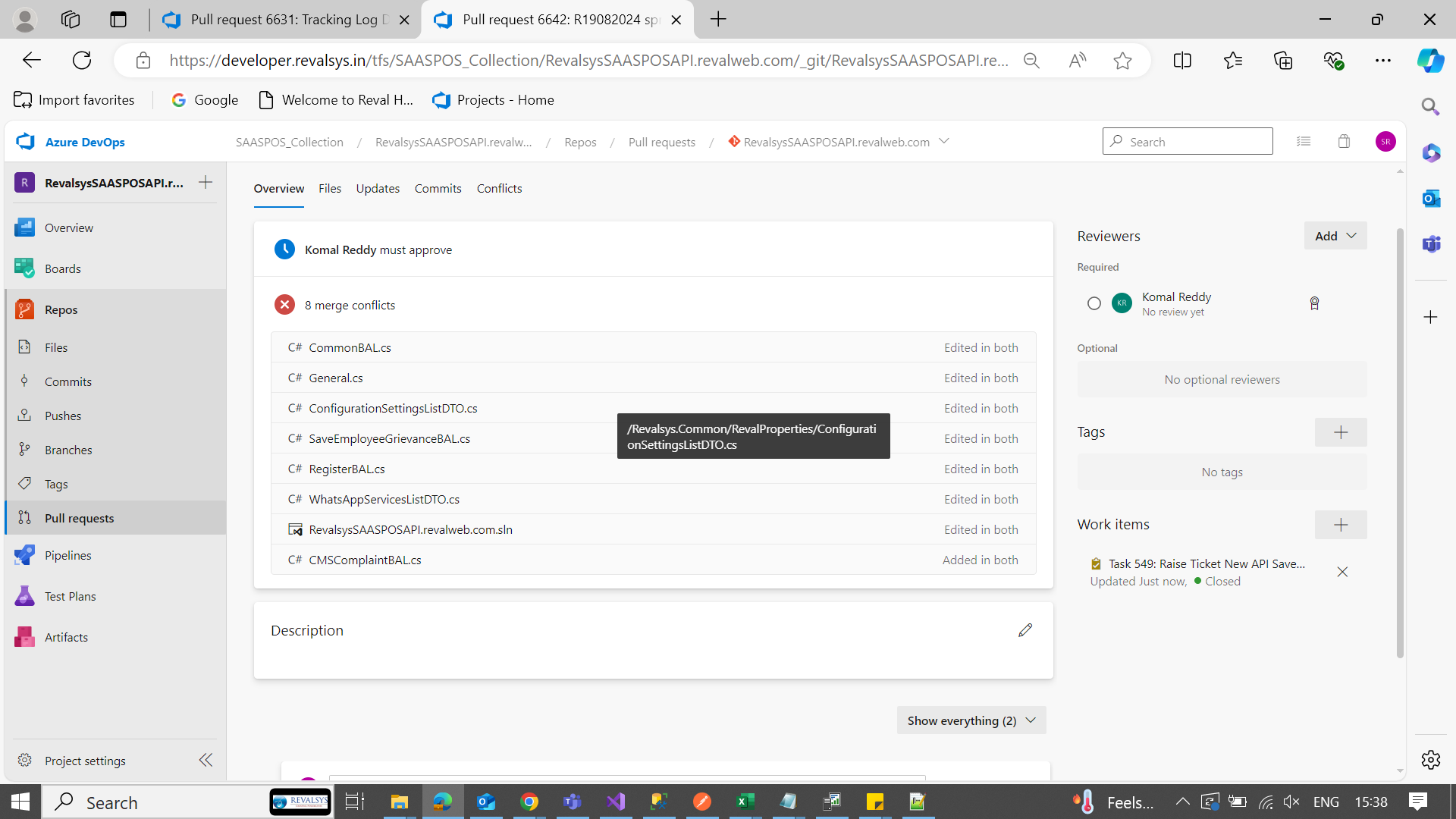Open the Task 549 work item link
Image resolution: width=1456 pixels, height=819 pixels.
click(1206, 563)
